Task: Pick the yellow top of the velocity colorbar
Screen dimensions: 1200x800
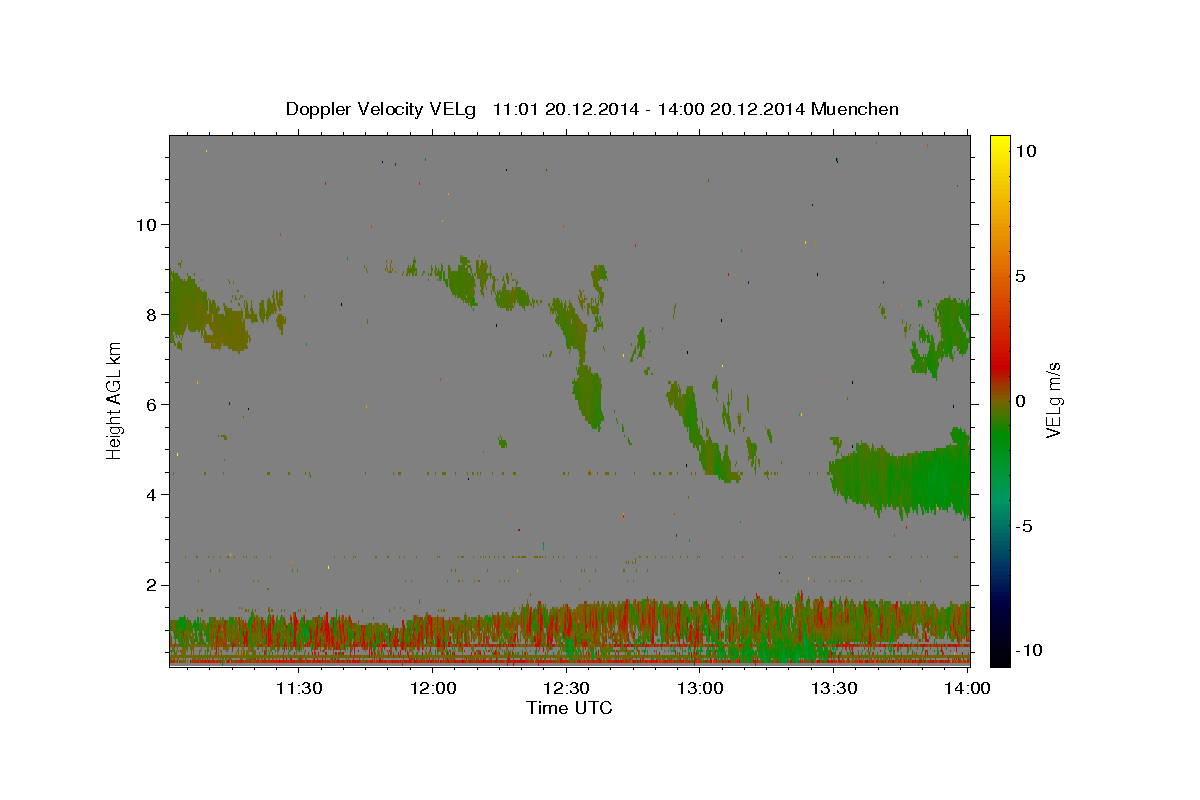Action: 999,145
